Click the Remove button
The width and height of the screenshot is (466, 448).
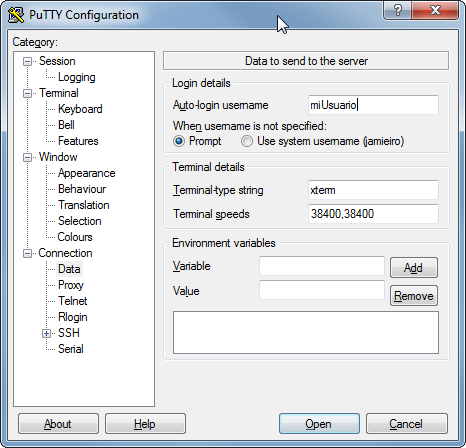tap(414, 296)
